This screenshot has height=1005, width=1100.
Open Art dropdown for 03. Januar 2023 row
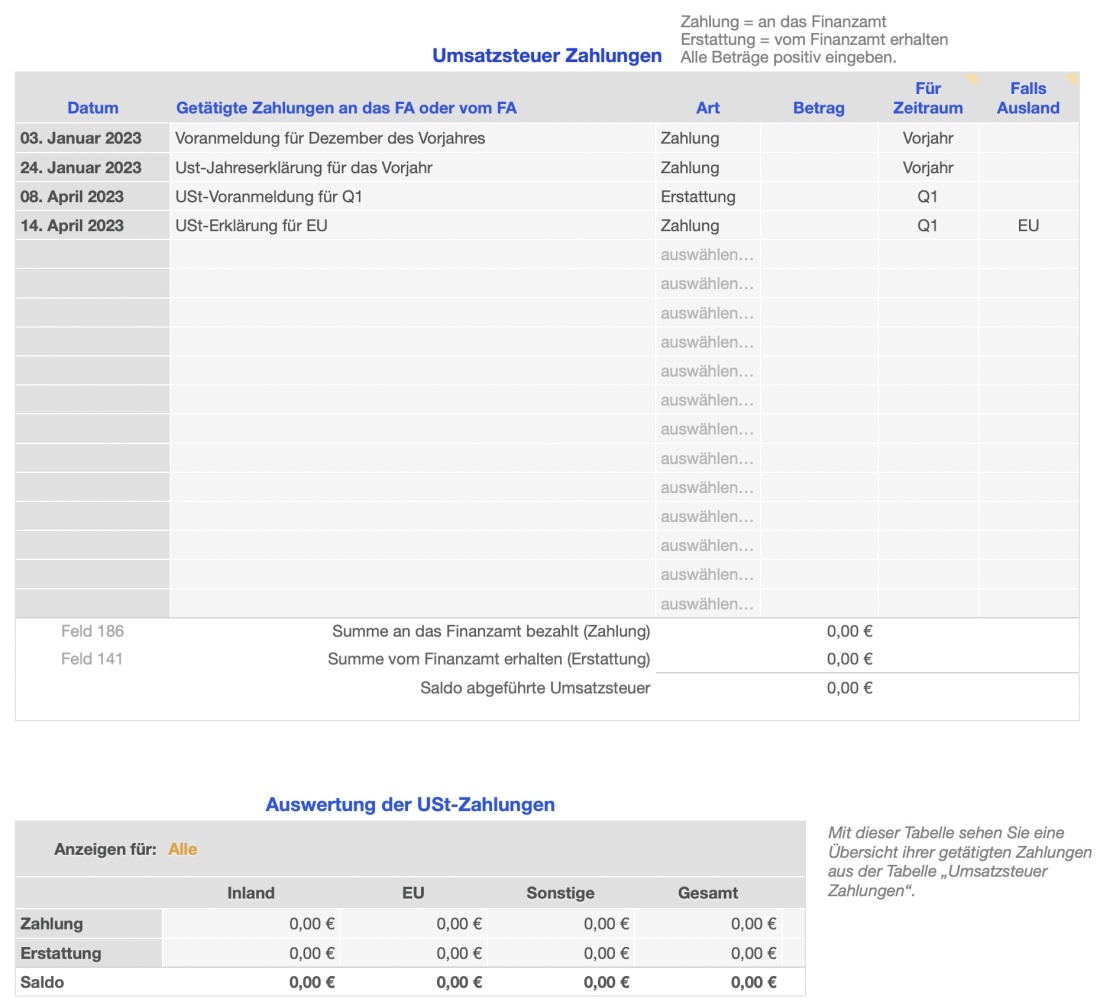[707, 138]
